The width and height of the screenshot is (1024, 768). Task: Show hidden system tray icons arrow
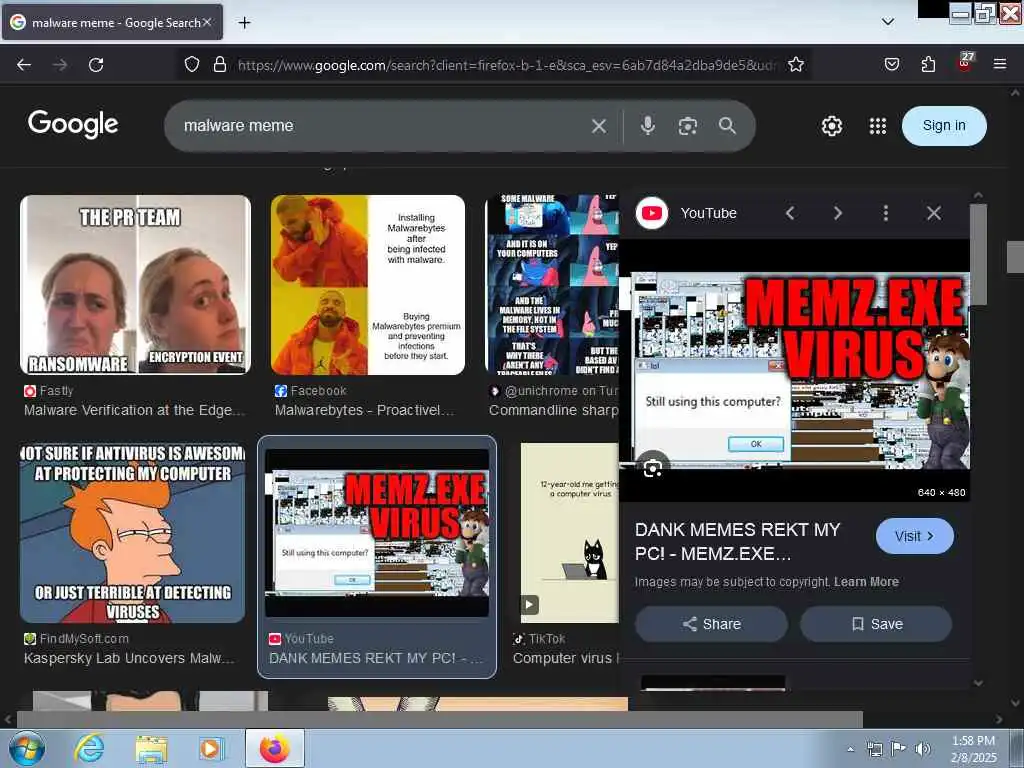(850, 749)
